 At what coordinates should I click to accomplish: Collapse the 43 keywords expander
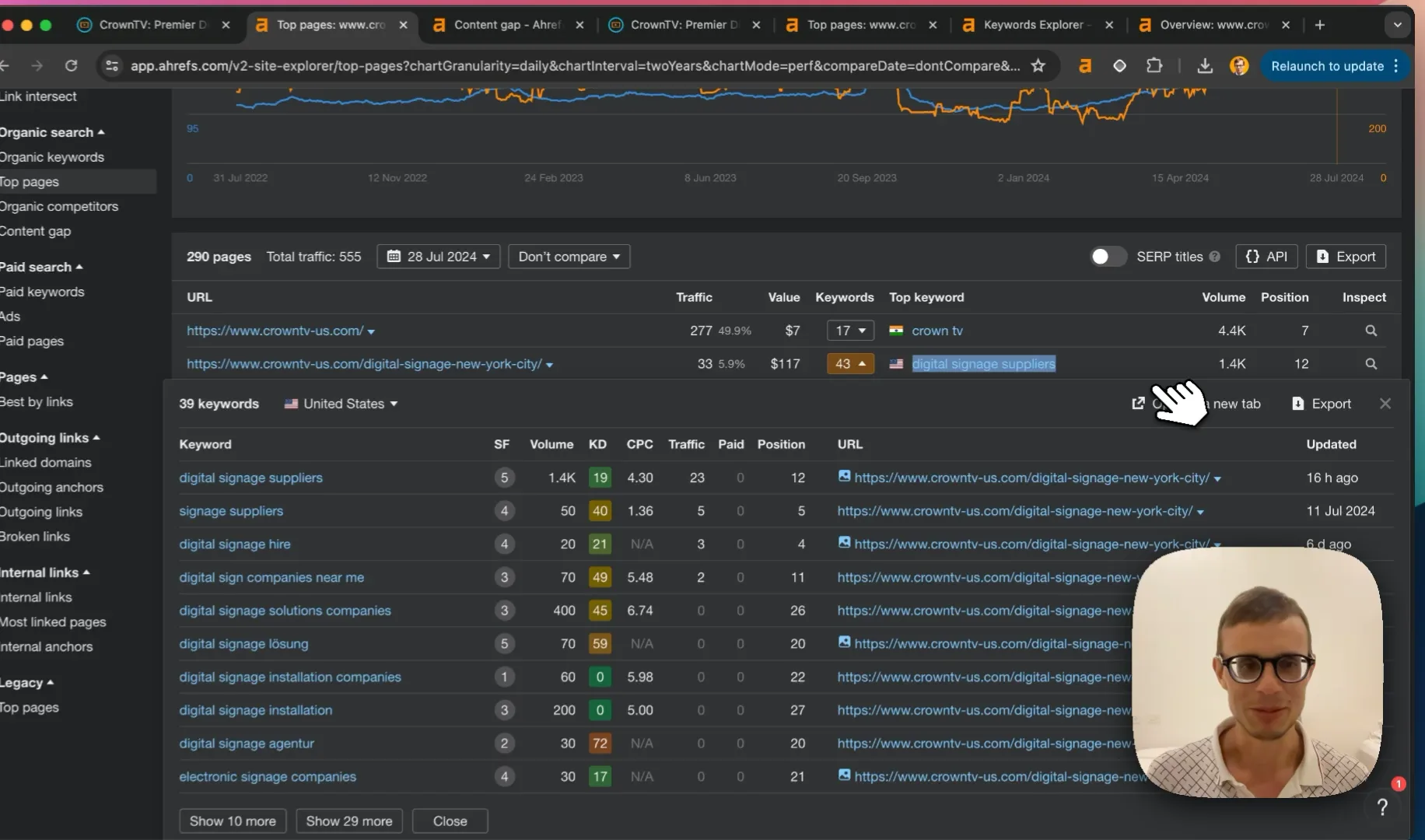[x=850, y=364]
